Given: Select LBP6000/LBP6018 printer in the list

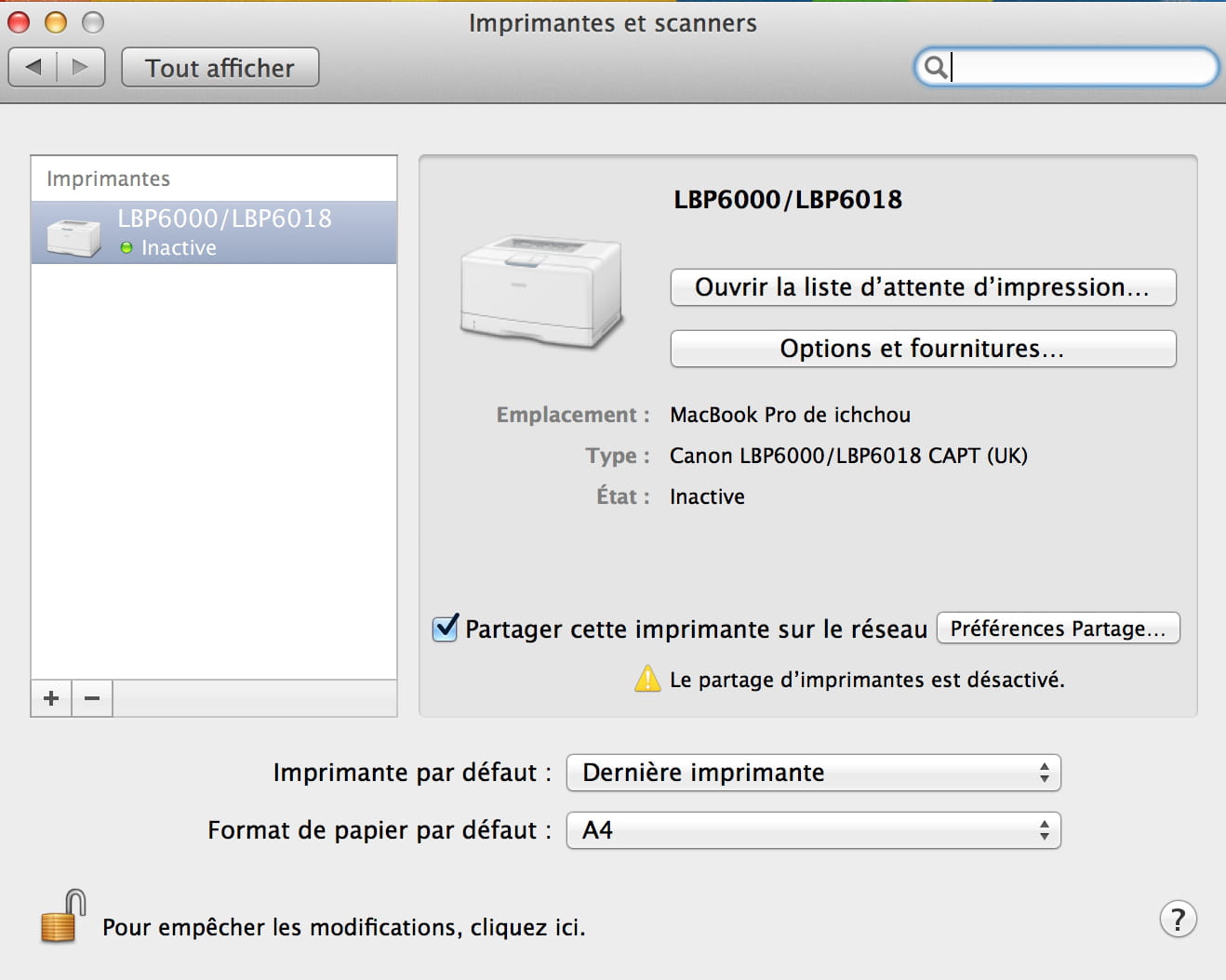Looking at the screenshot, I should pyautogui.click(x=214, y=232).
